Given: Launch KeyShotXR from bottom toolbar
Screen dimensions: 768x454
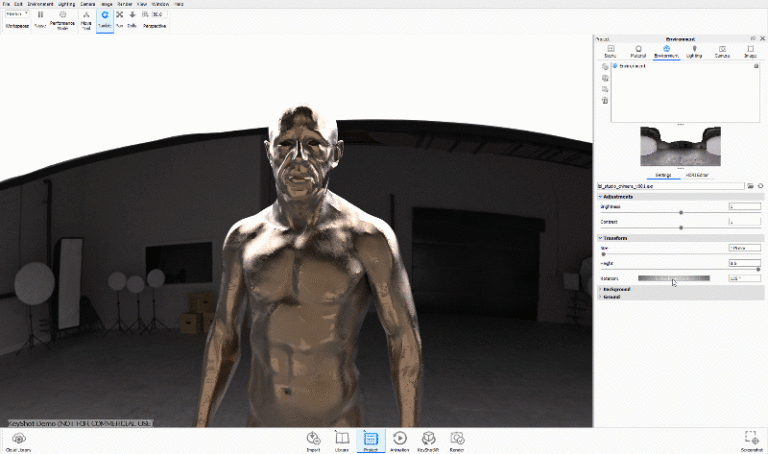Looking at the screenshot, I should pyautogui.click(x=428, y=442).
